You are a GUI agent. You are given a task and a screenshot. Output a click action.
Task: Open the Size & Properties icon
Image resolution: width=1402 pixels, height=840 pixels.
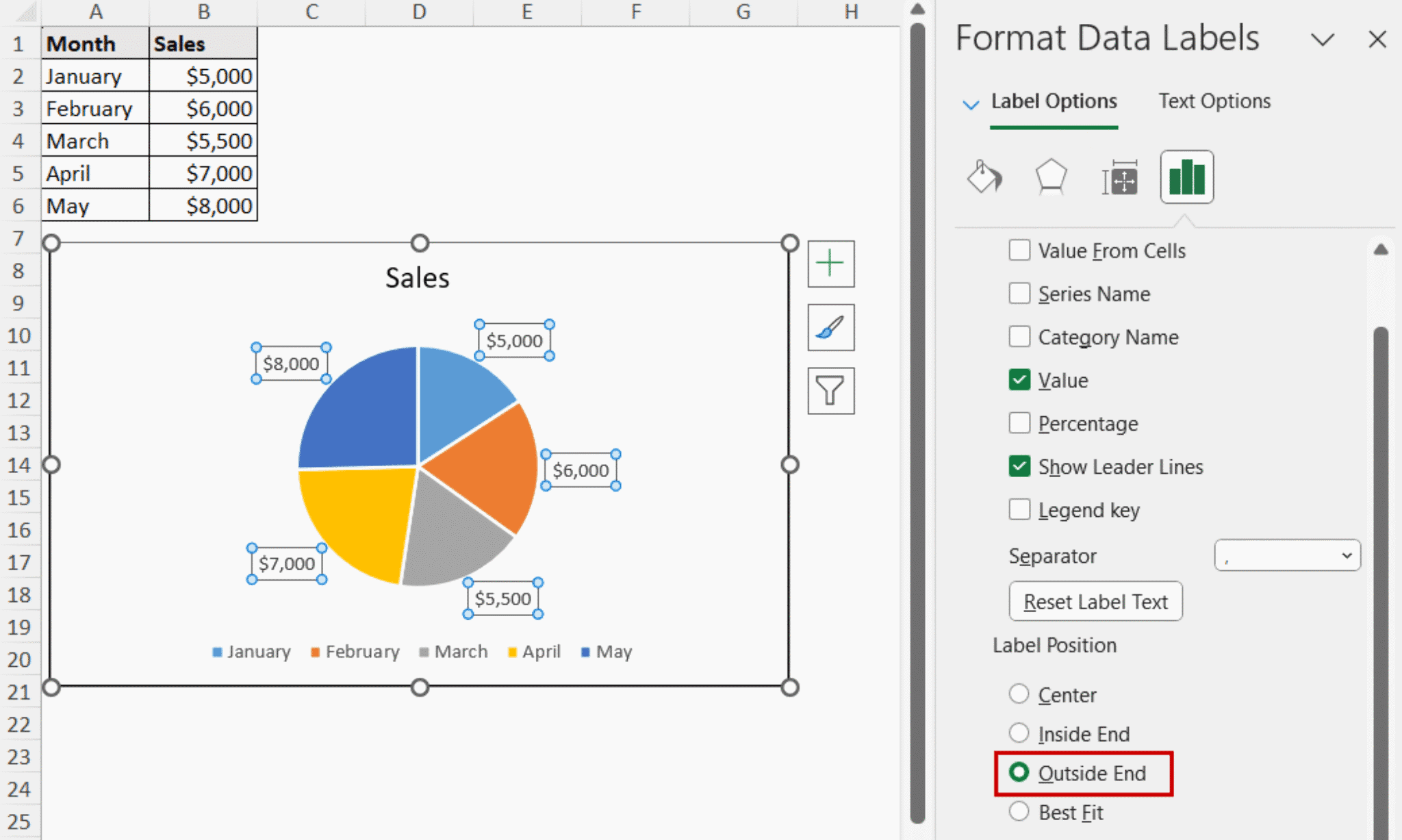pyautogui.click(x=1120, y=177)
